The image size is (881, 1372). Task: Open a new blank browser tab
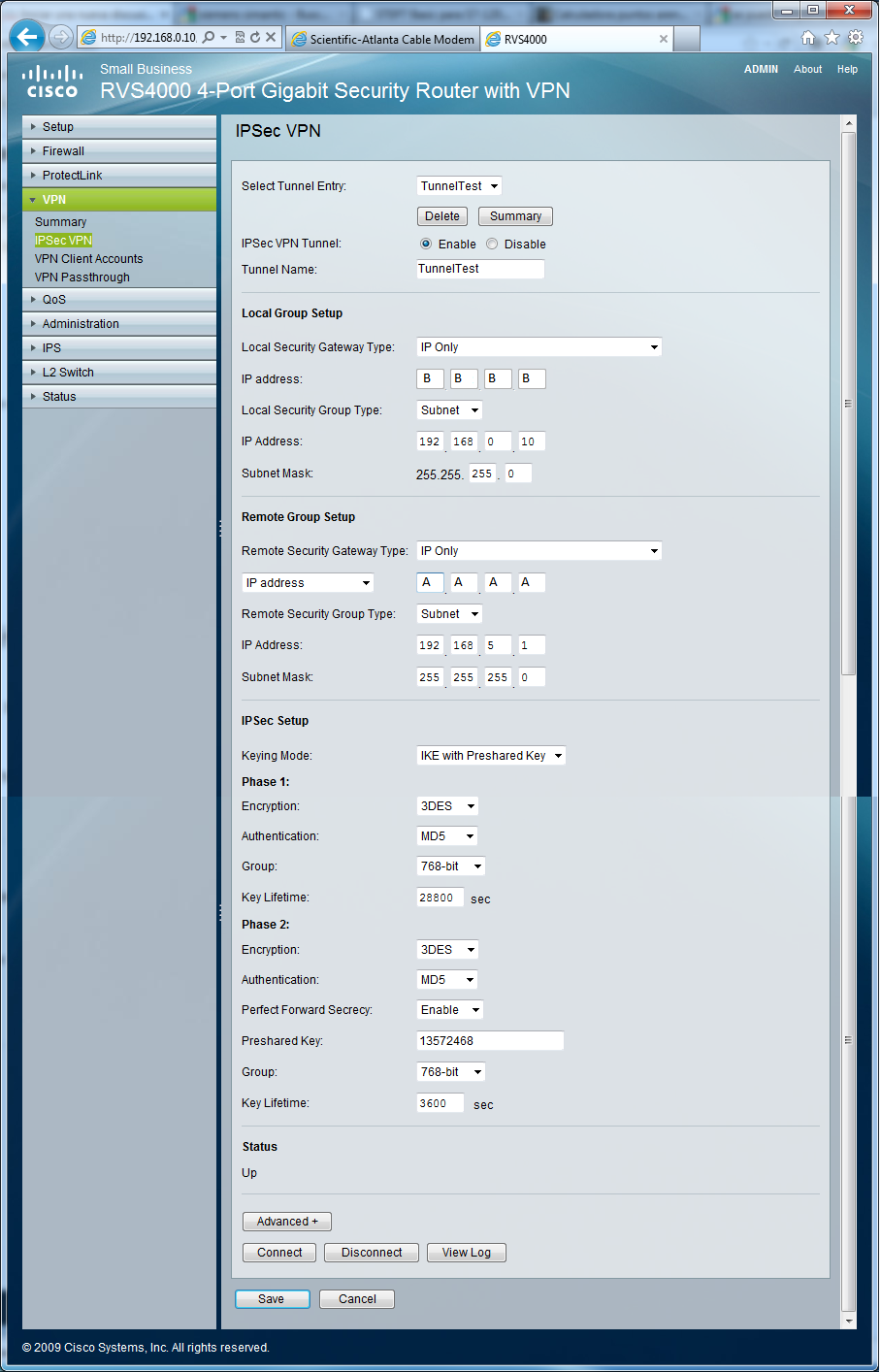tap(687, 39)
